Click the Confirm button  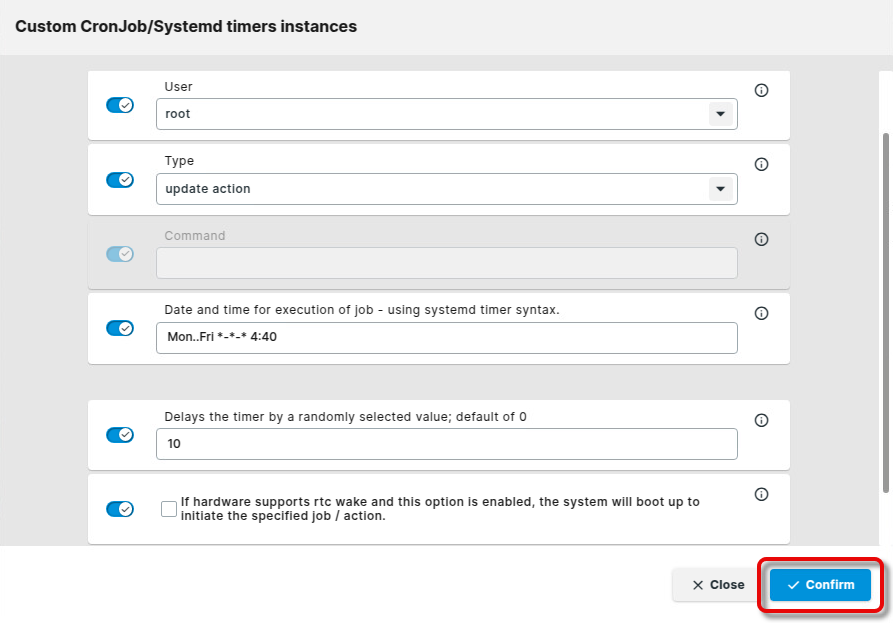click(x=820, y=585)
